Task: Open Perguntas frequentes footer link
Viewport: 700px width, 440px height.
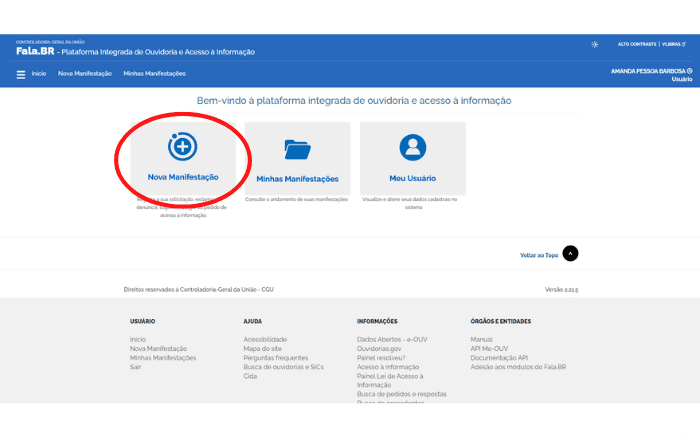Action: (x=276, y=358)
